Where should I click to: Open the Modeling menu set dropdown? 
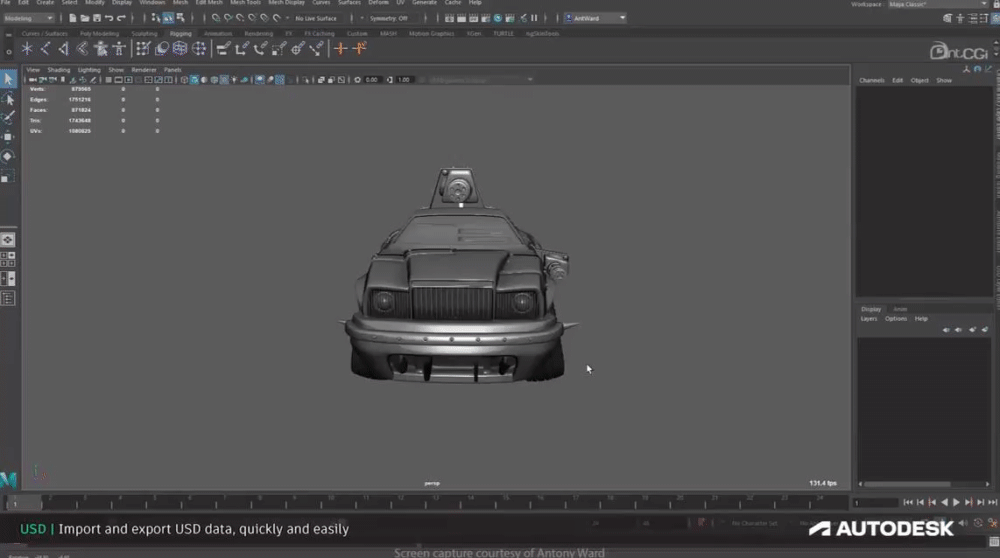point(28,18)
